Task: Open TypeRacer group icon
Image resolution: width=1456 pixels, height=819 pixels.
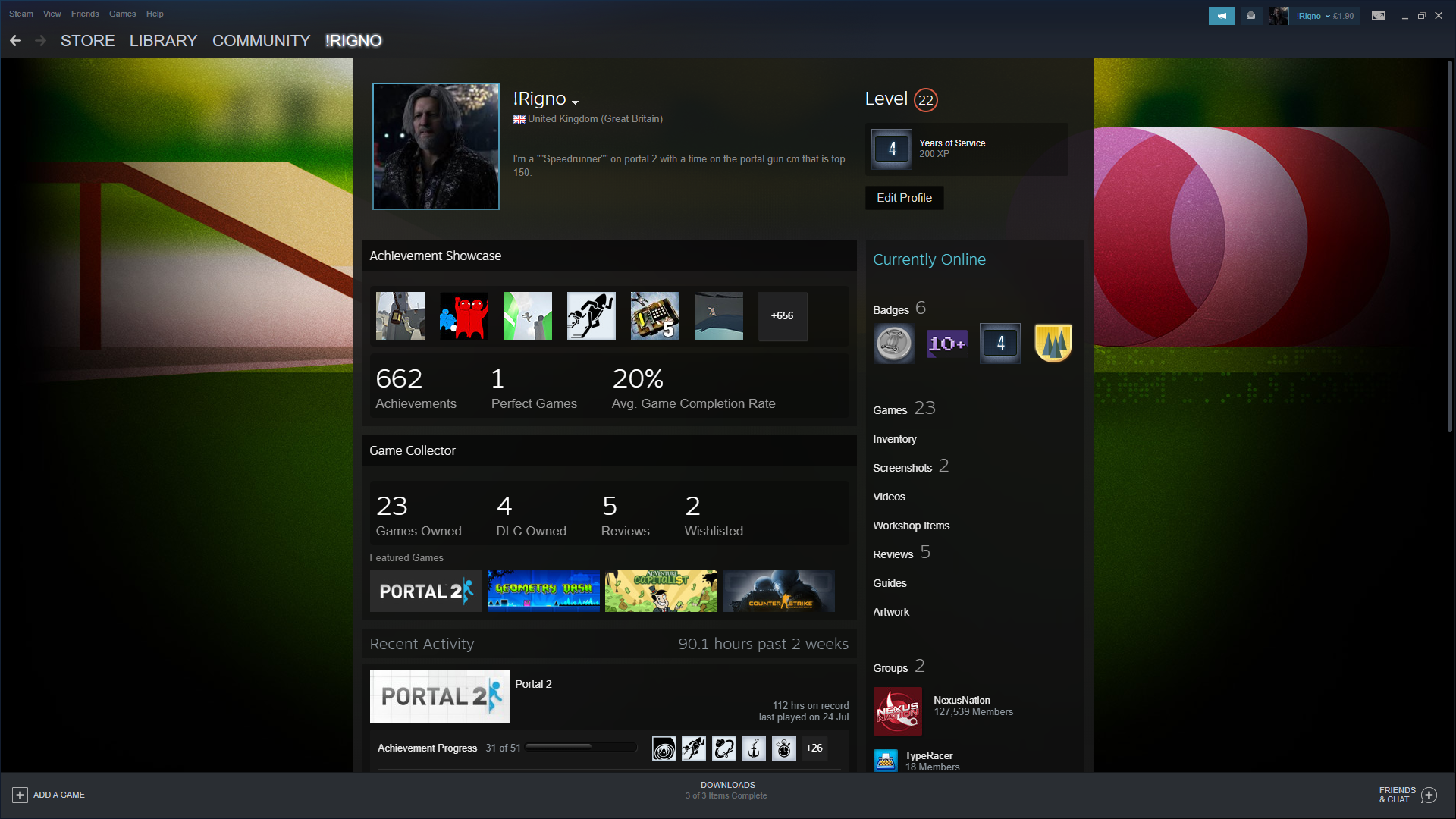Action: click(x=886, y=761)
